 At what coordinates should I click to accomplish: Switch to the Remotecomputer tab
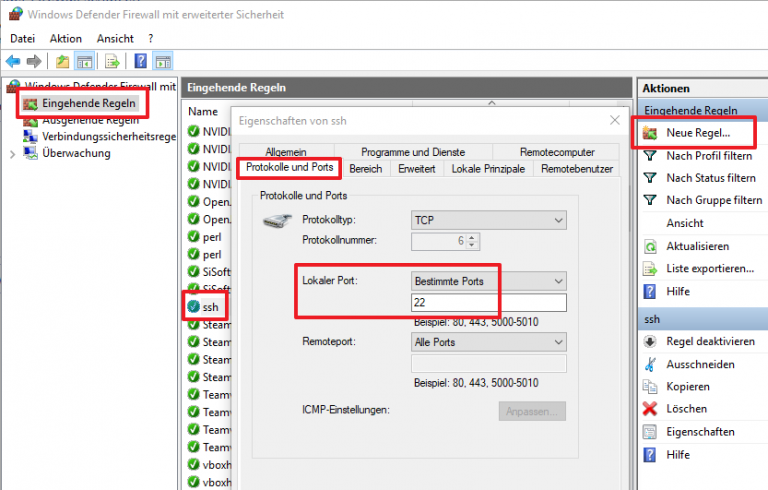[x=557, y=152]
